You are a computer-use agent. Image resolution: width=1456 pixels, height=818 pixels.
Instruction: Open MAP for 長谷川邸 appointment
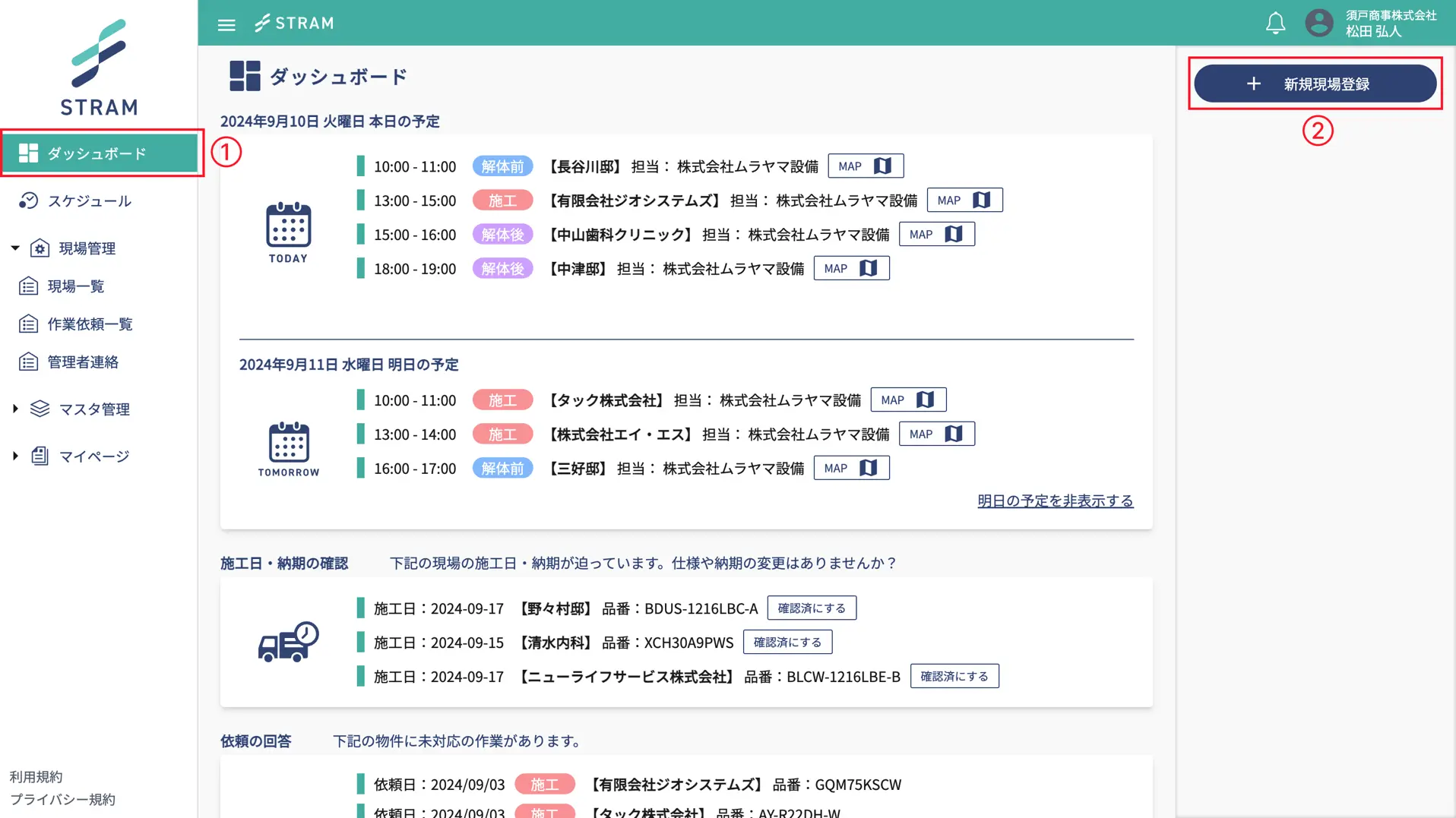point(865,165)
